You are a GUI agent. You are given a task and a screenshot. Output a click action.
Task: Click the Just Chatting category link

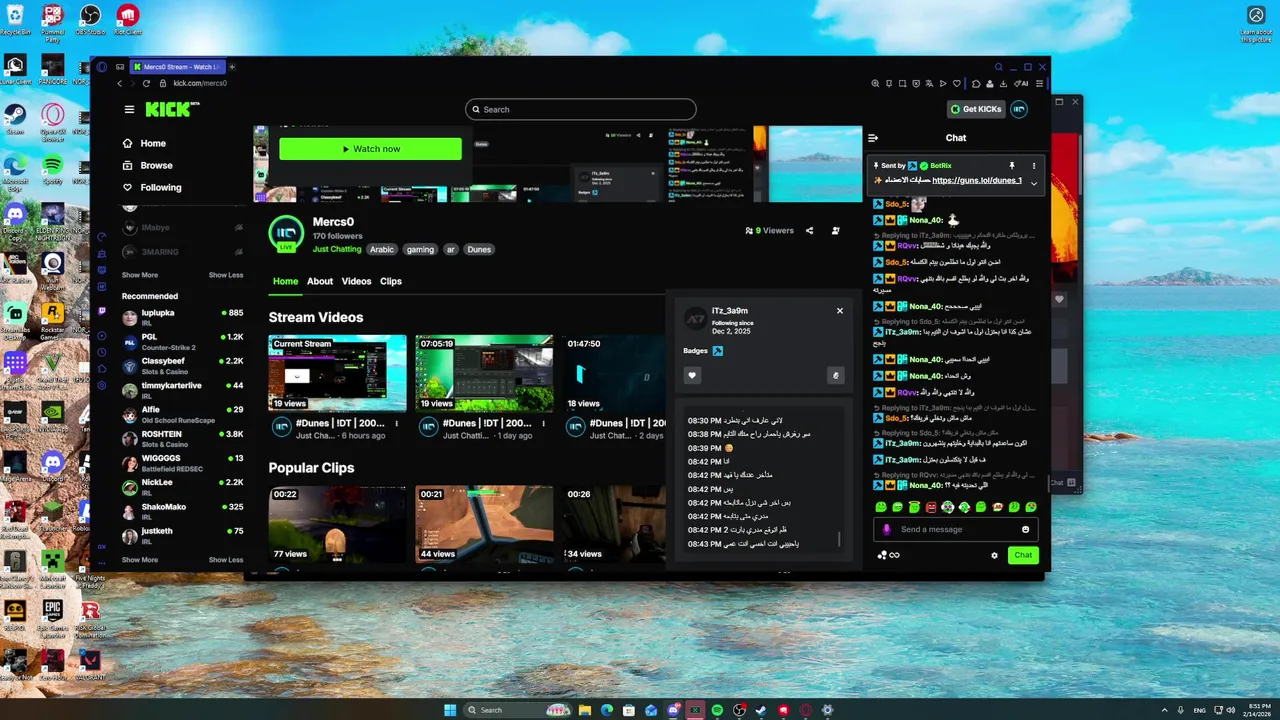click(x=337, y=249)
